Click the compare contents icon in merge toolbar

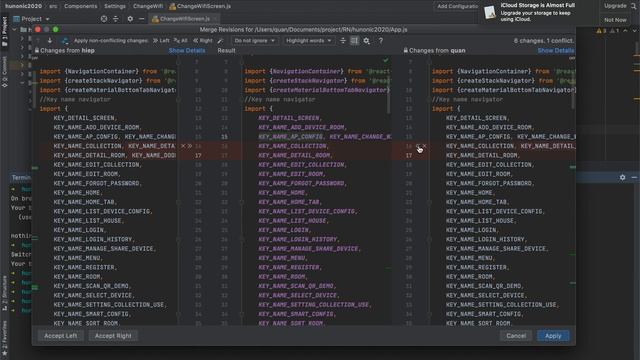[64, 40]
